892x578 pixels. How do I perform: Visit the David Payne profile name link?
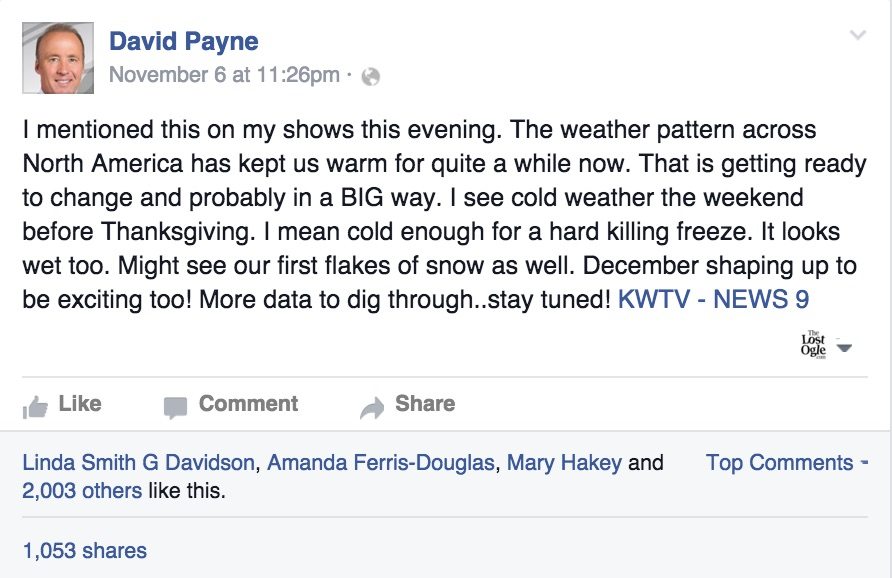click(x=183, y=41)
